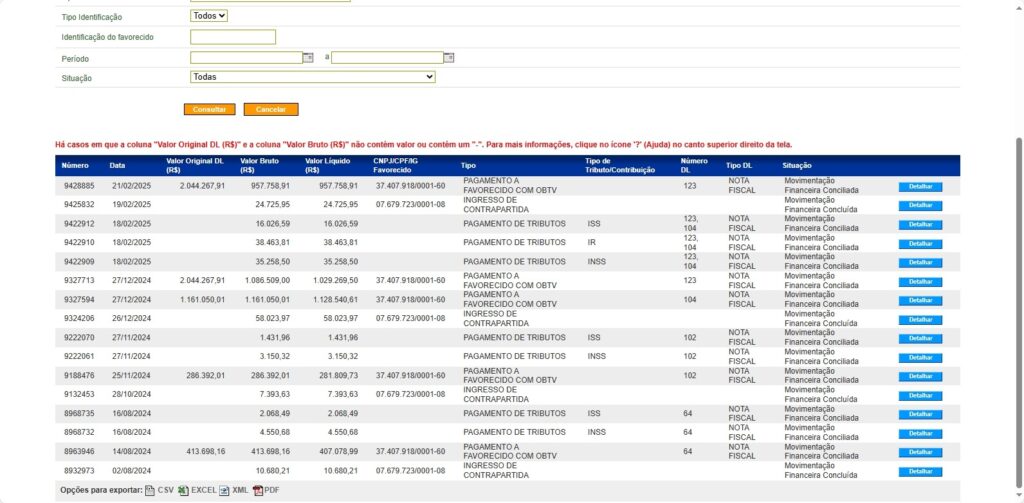
Task: Open the start date calendar picker
Action: (x=308, y=58)
